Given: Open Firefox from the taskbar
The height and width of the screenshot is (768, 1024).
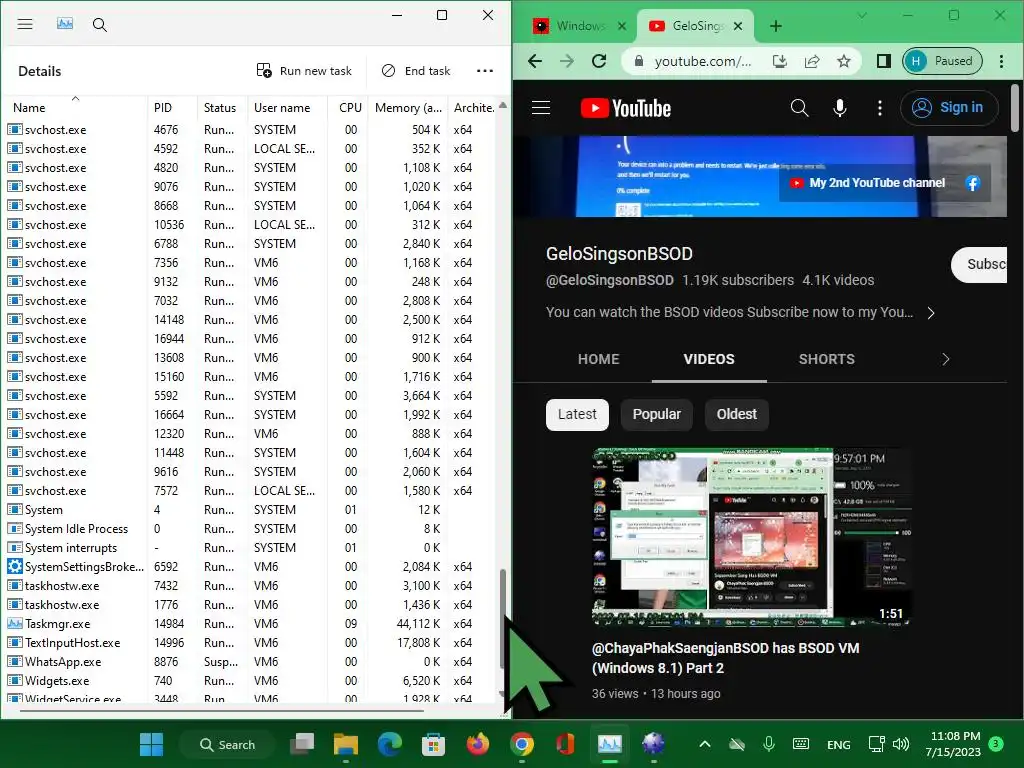Looking at the screenshot, I should 478,744.
